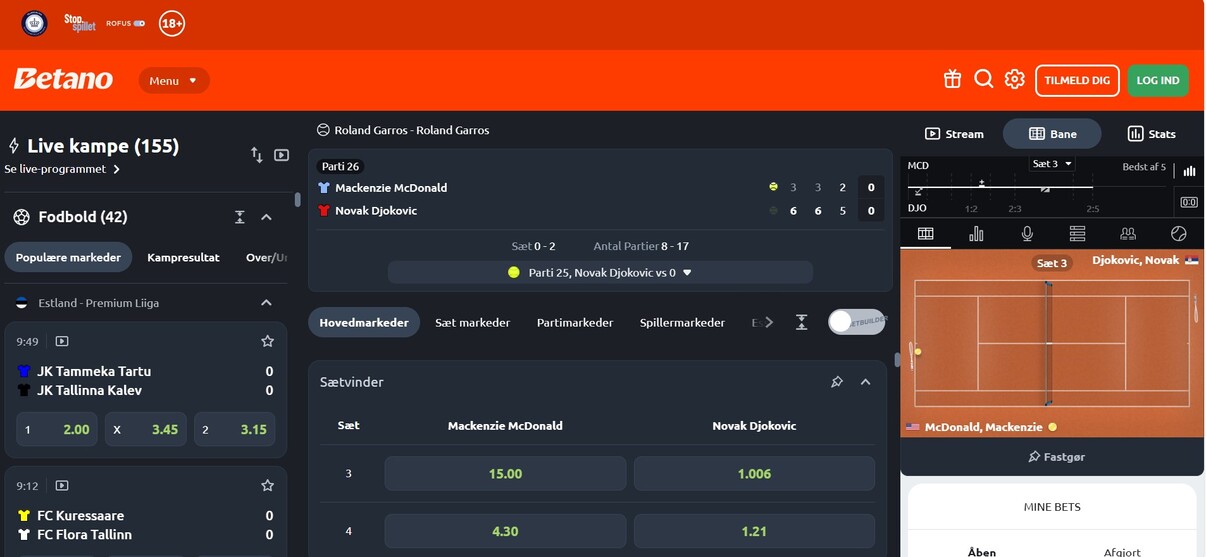Select the Partimarkeder tab

pyautogui.click(x=575, y=323)
